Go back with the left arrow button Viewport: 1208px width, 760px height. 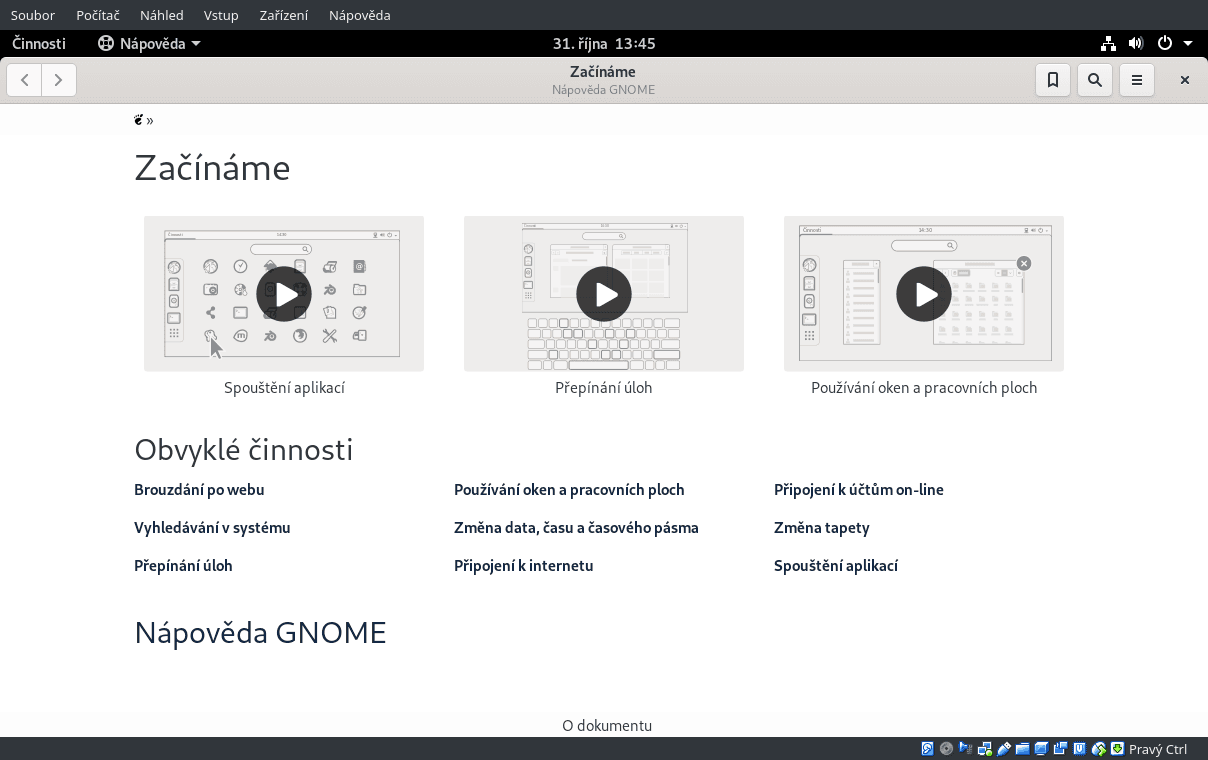24,80
